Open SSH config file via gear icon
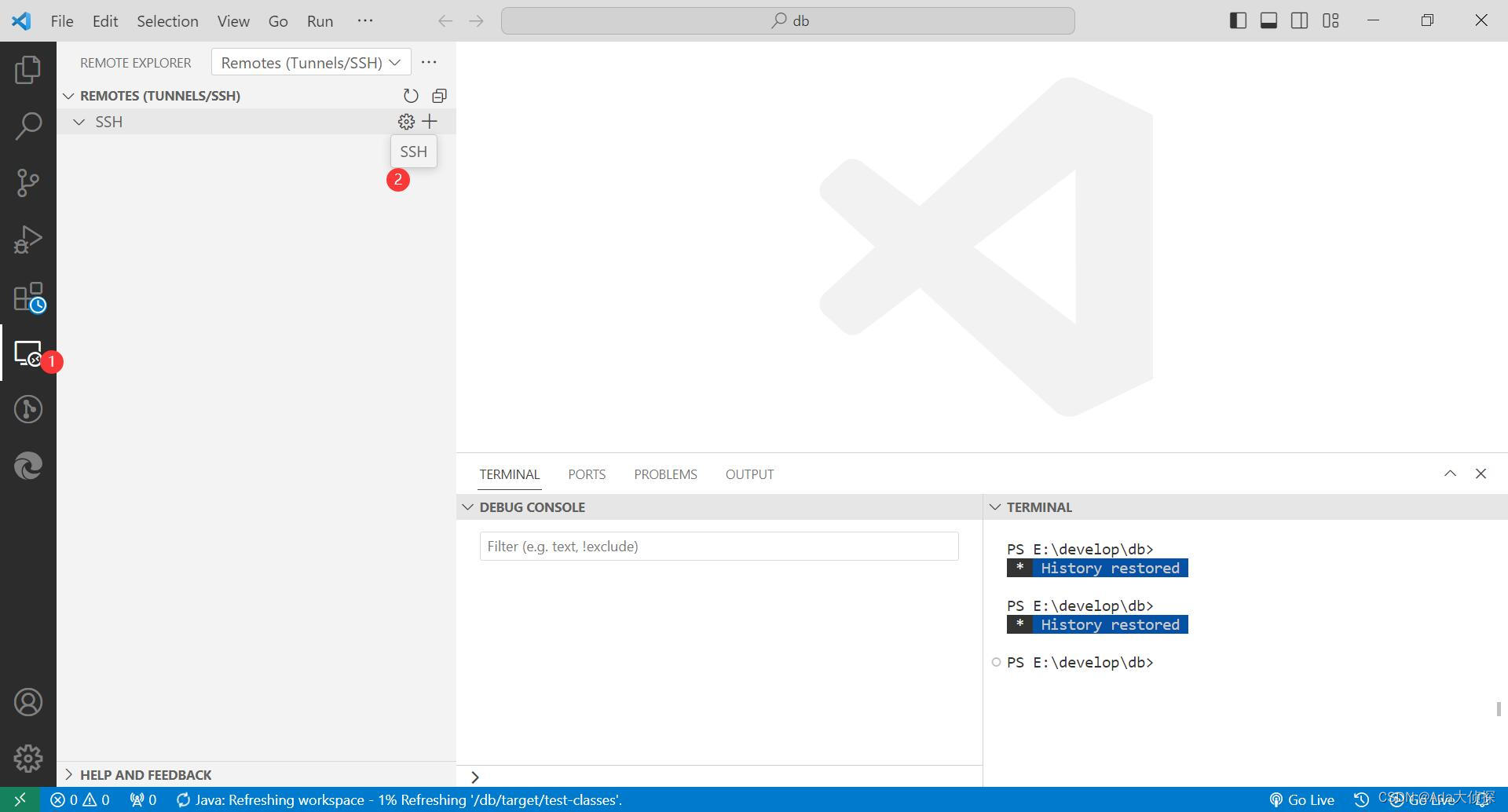This screenshot has width=1508, height=812. point(406,122)
